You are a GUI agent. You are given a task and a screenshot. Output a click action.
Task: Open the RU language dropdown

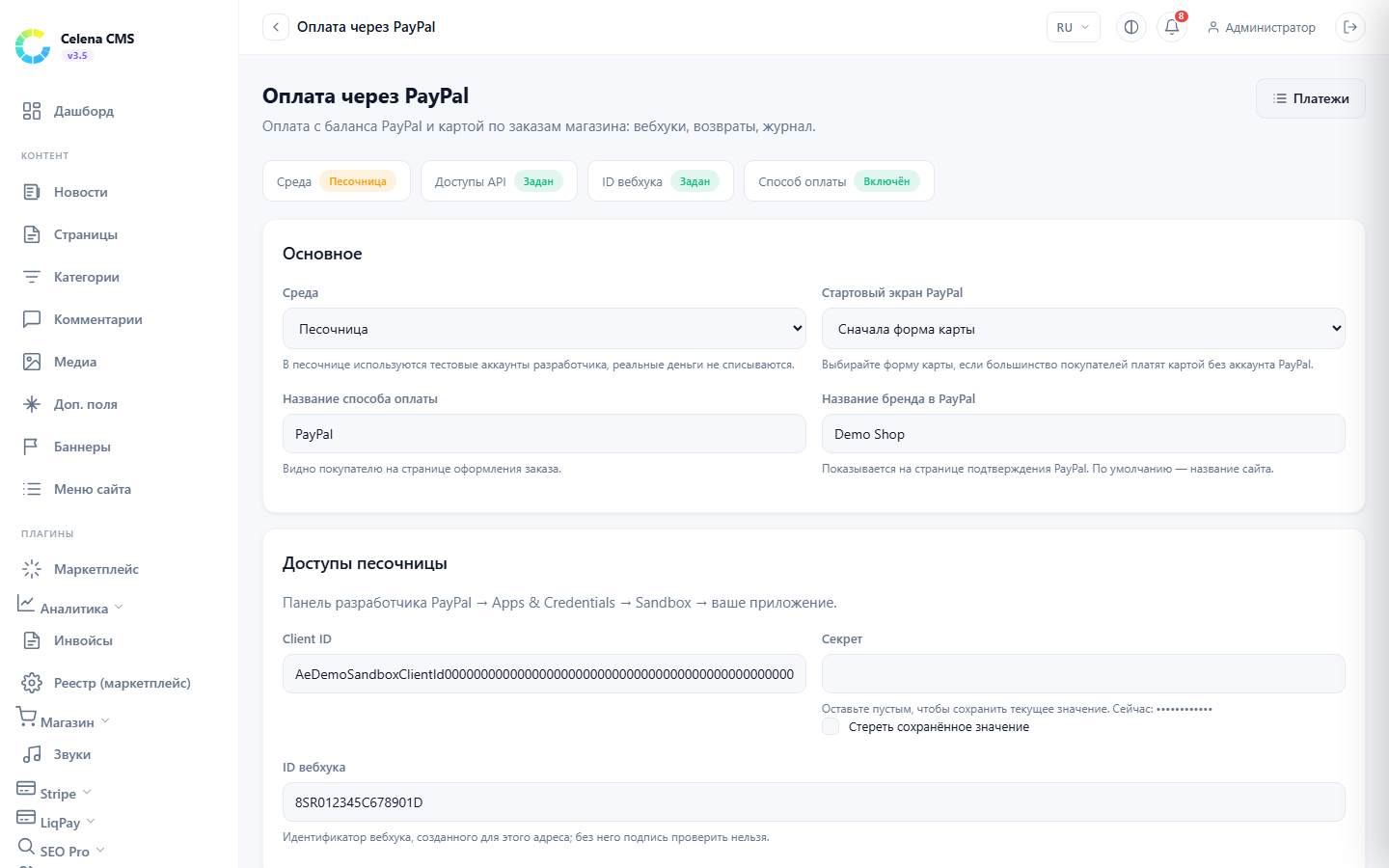tap(1074, 27)
